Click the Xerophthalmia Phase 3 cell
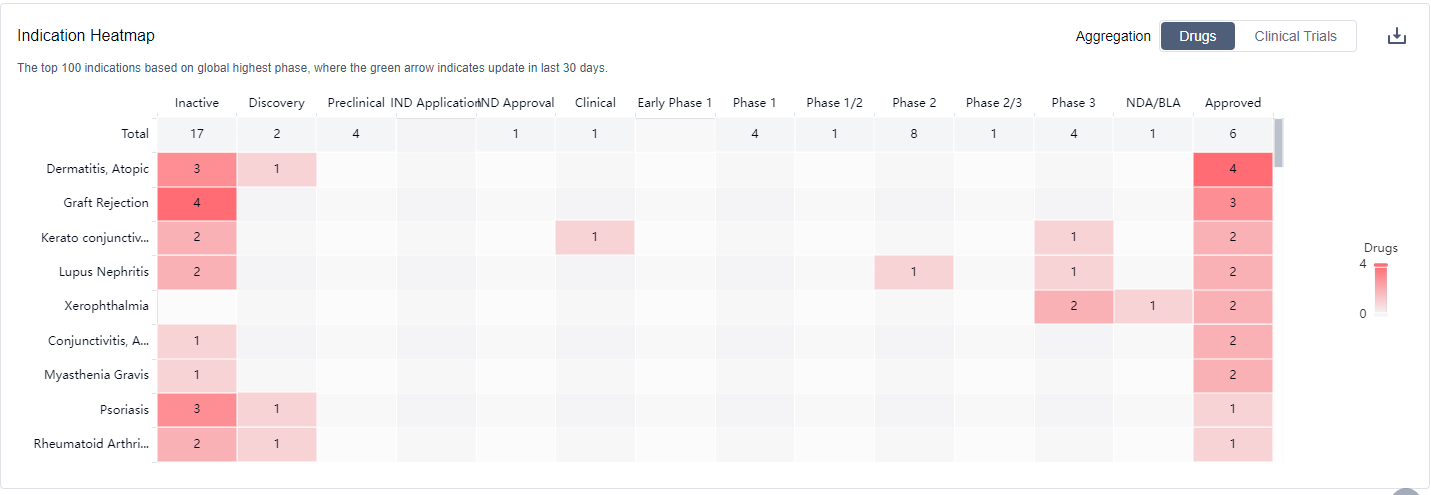This screenshot has width=1431, height=495. pyautogui.click(x=1073, y=306)
